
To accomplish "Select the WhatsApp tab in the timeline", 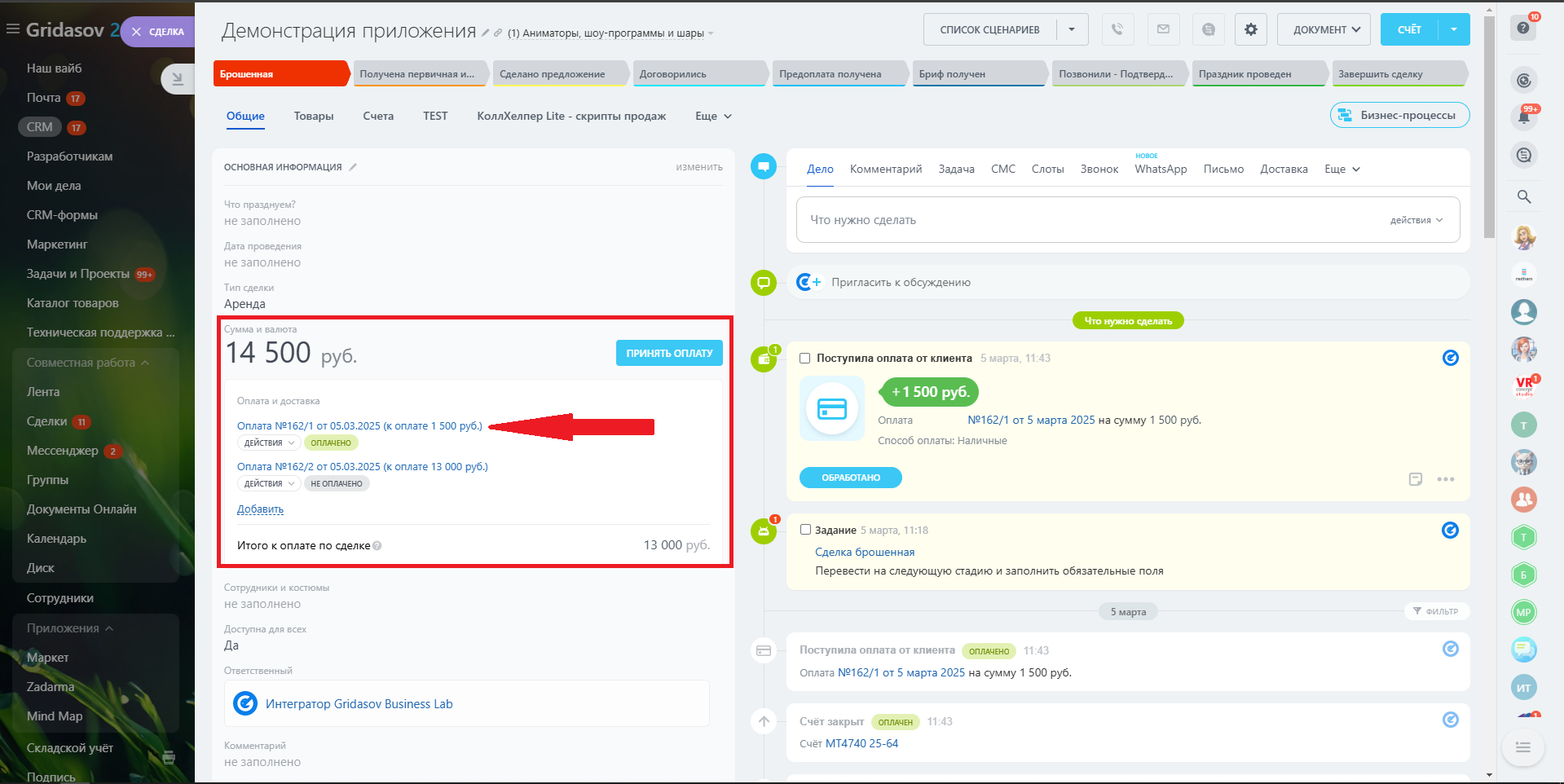I will 1161,170.
